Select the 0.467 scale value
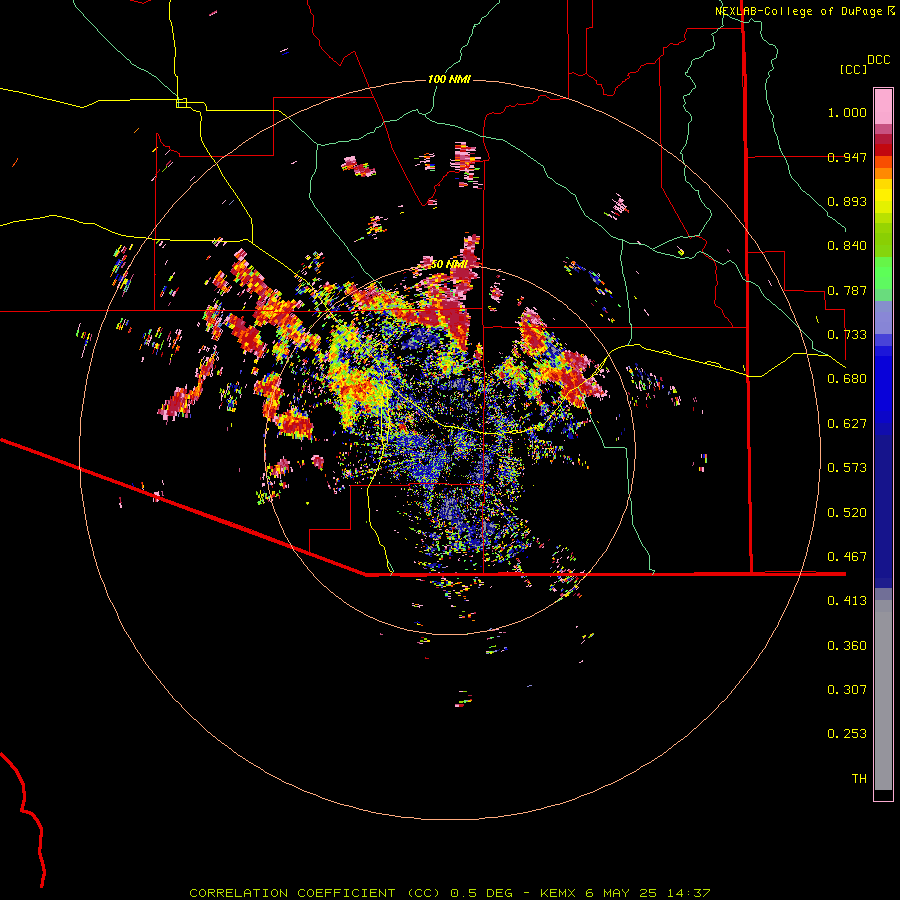This screenshot has height=900, width=900. (847, 557)
